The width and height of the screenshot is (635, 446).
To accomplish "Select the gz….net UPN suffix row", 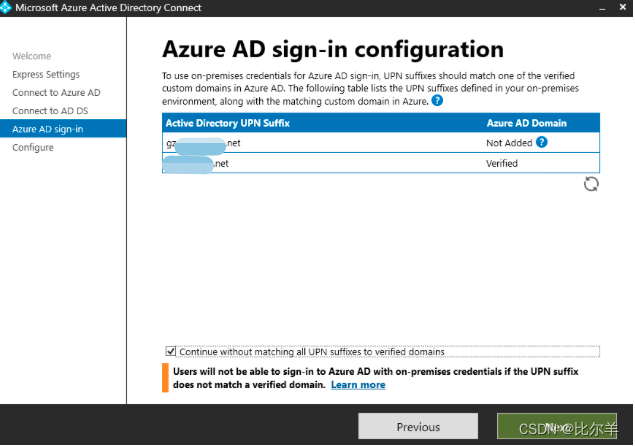I will pos(381,143).
